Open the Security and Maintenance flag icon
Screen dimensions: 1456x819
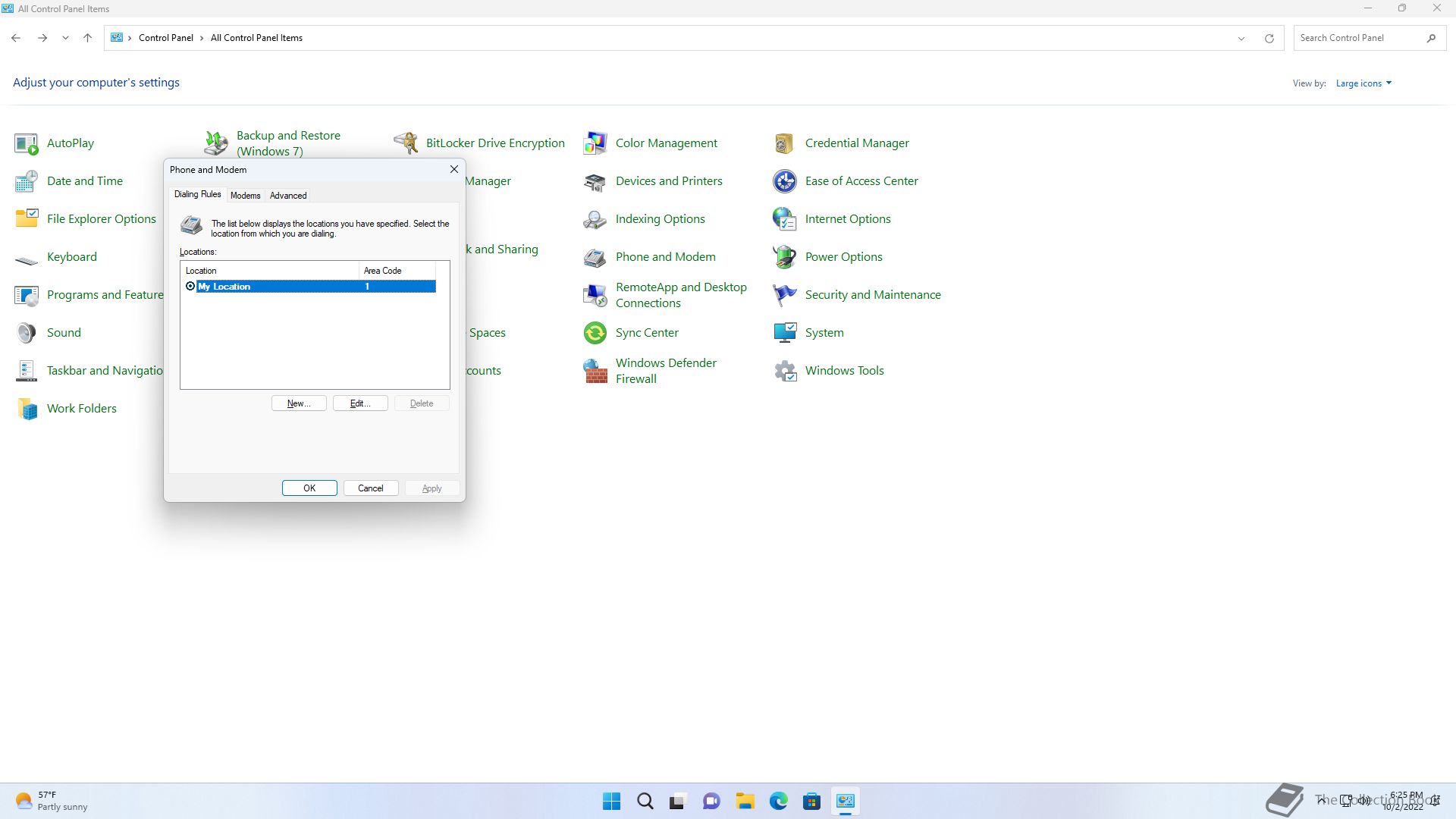[784, 295]
